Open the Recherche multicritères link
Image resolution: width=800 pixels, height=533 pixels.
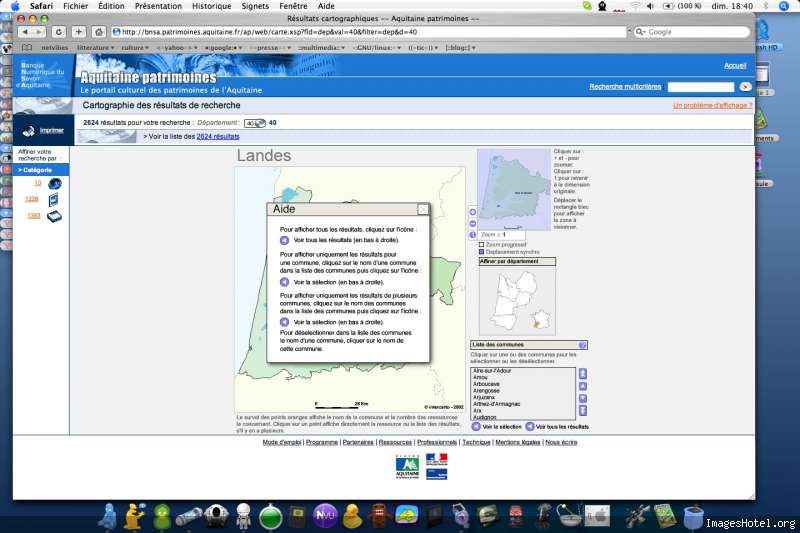coord(625,87)
